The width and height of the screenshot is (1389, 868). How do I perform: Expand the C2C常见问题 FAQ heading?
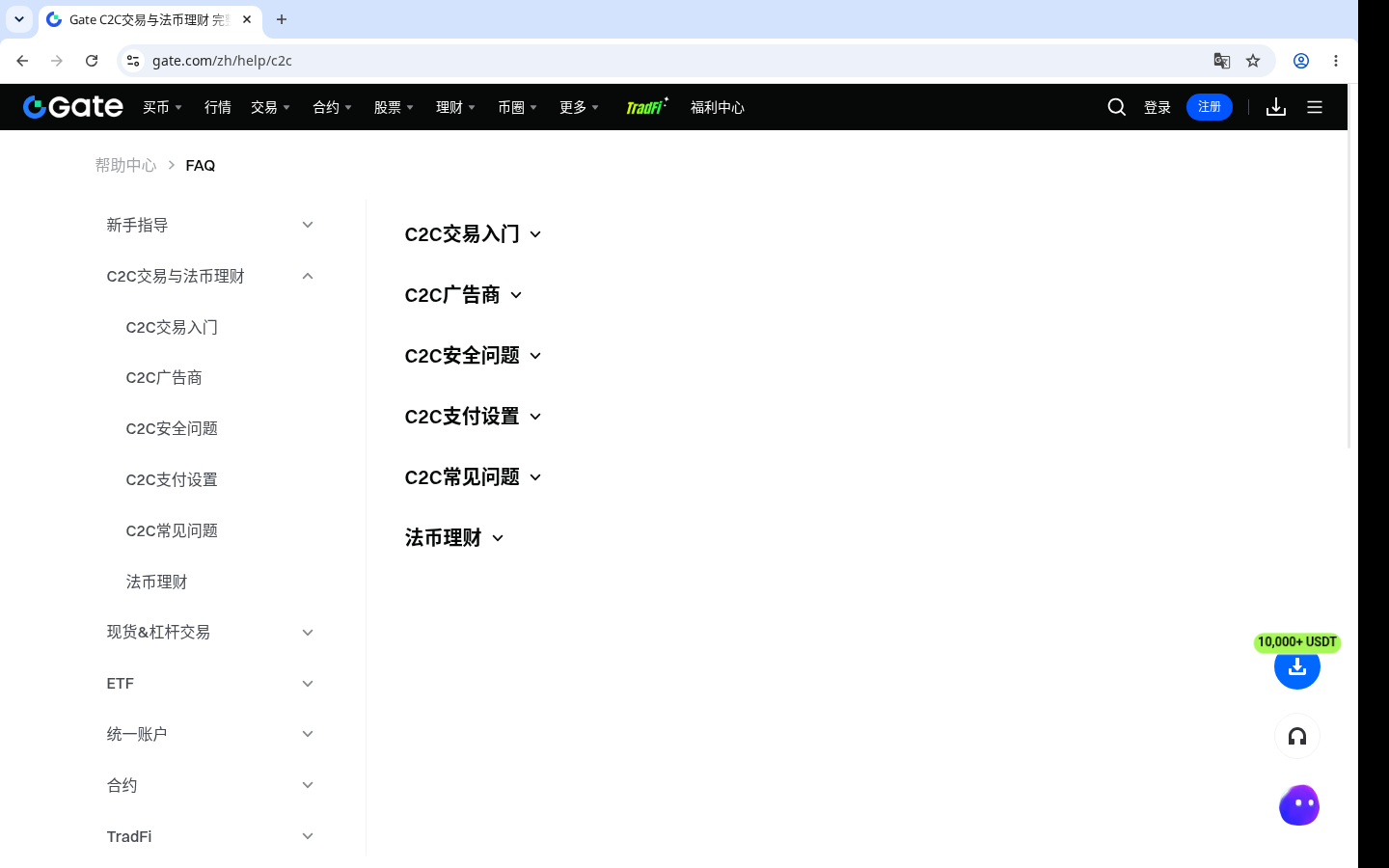pyautogui.click(x=473, y=477)
